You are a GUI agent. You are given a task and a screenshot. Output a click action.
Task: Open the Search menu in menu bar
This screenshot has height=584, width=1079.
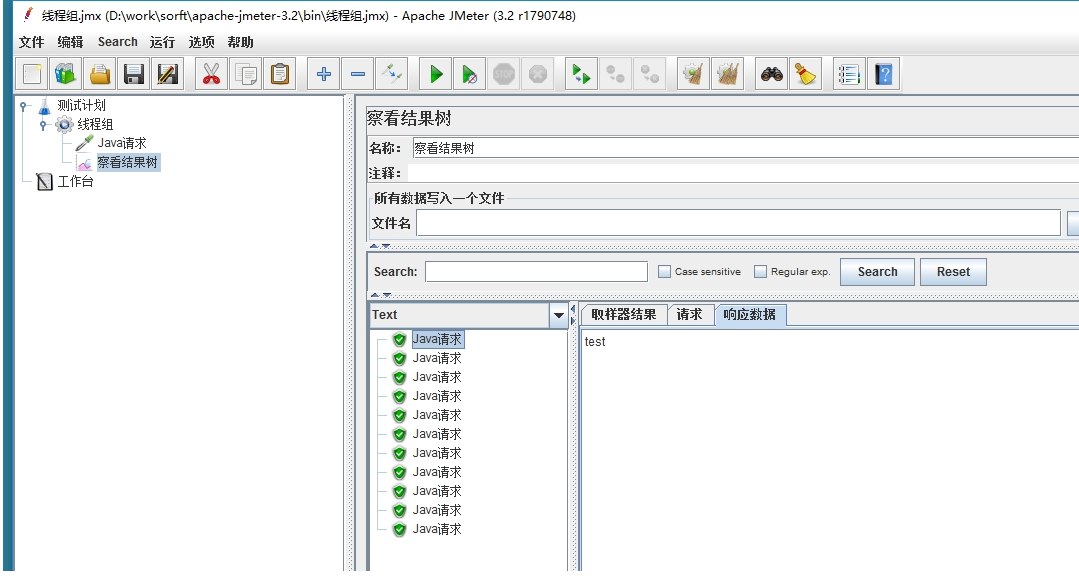[118, 42]
